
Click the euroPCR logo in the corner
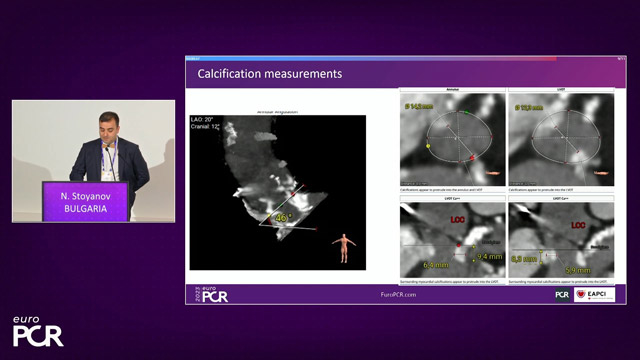(38, 331)
